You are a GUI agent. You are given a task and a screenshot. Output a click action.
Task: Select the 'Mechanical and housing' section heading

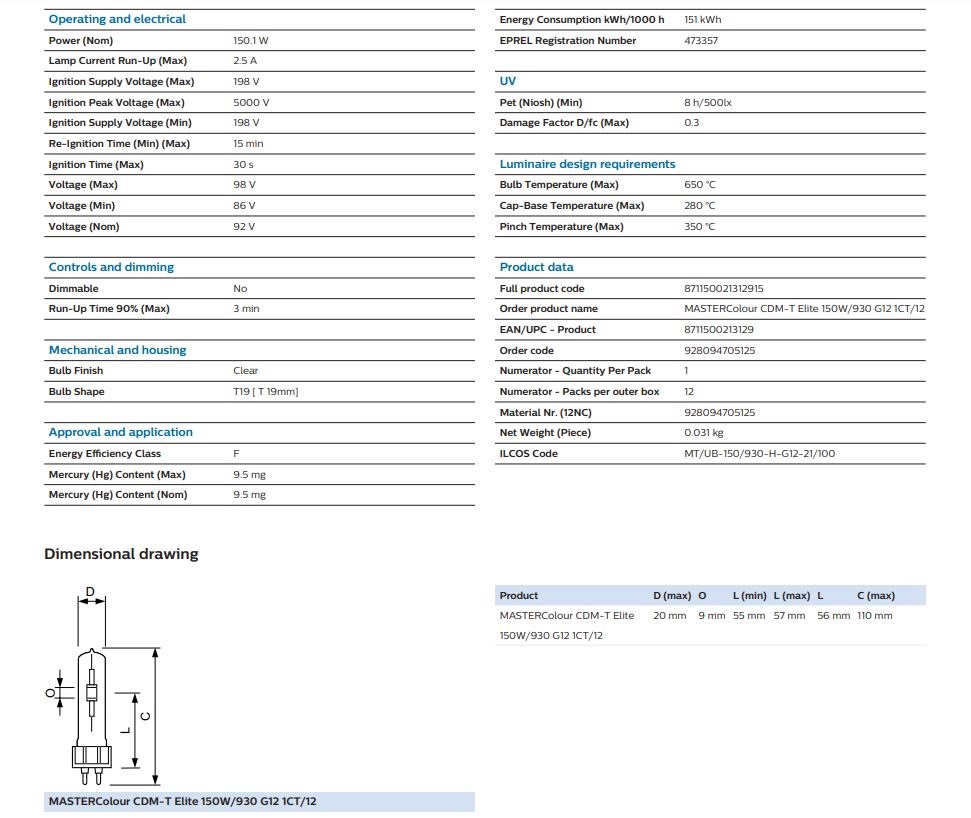click(x=118, y=350)
